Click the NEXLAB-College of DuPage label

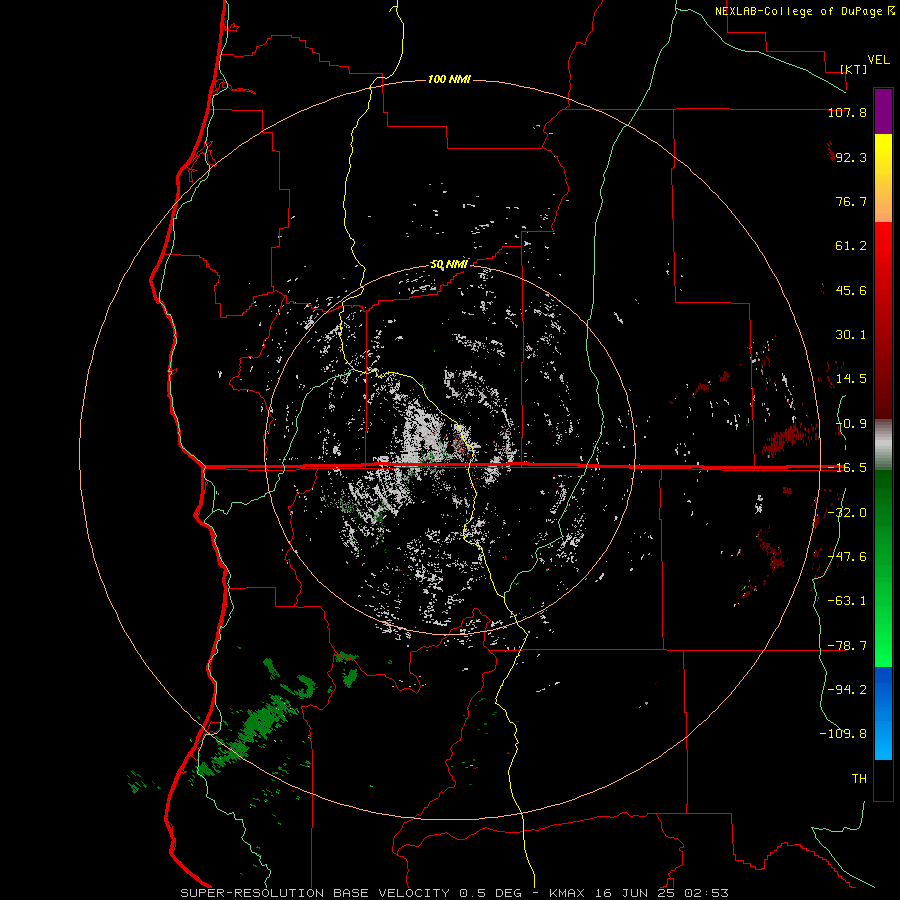point(798,11)
